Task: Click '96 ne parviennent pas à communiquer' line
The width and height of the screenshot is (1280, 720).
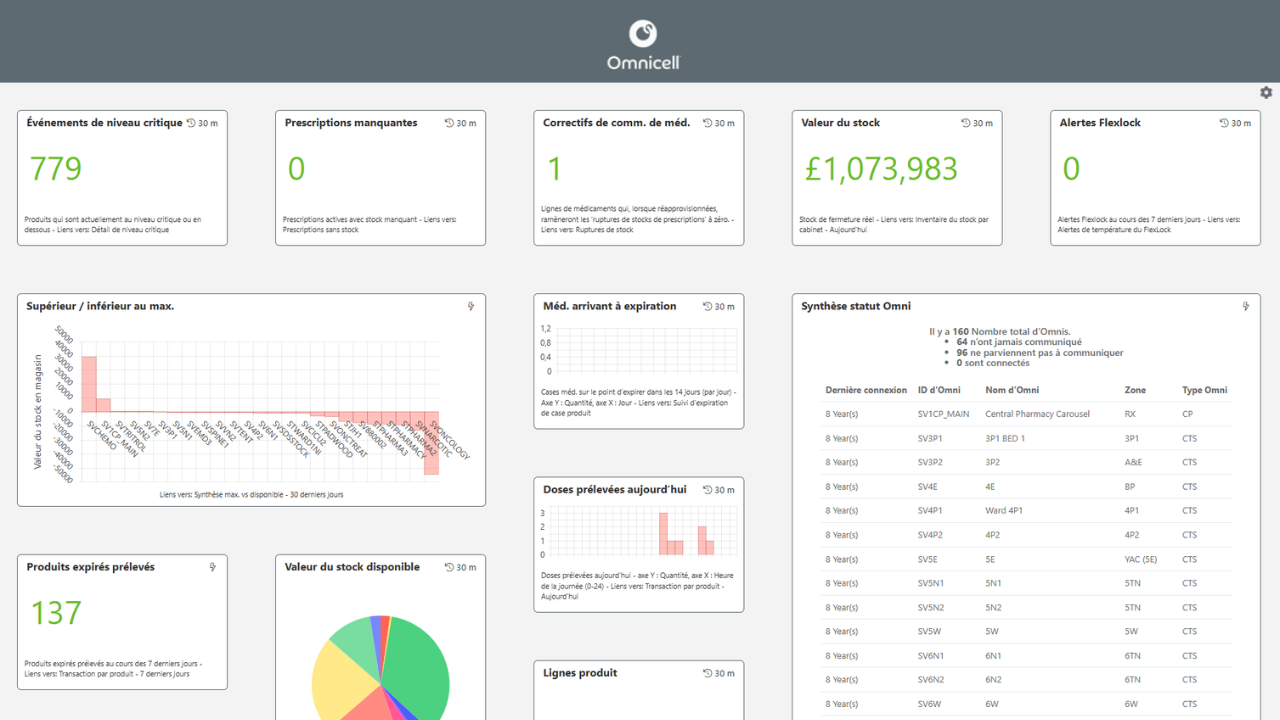Action: pyautogui.click(x=1039, y=353)
